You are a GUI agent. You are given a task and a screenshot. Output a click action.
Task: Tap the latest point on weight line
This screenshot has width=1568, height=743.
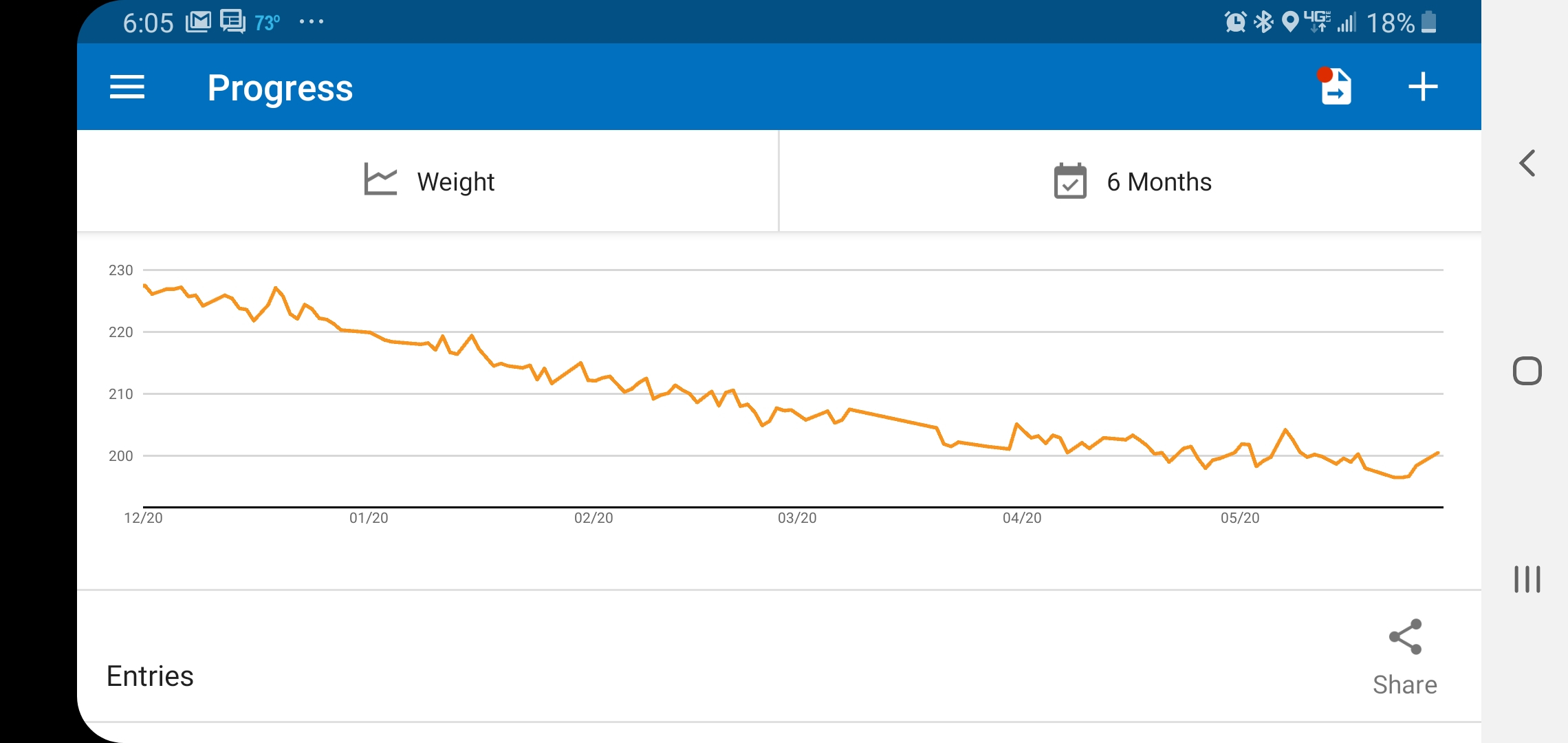pos(1438,453)
